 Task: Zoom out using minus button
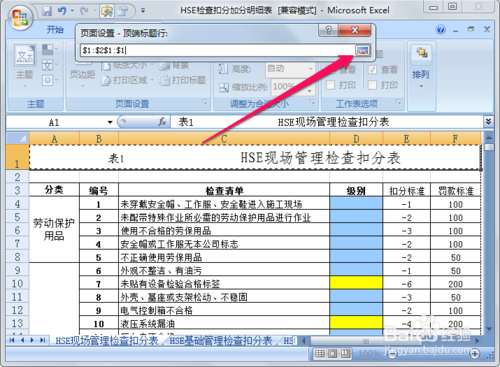click(393, 354)
